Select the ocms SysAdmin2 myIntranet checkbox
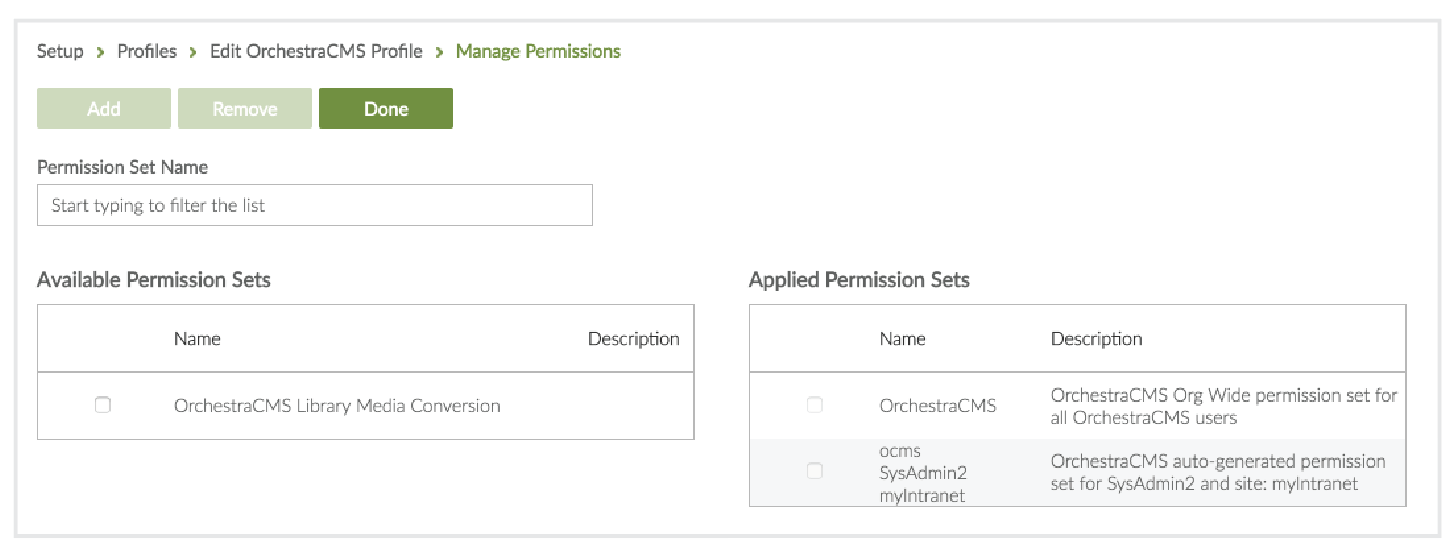1454x552 pixels. point(814,471)
